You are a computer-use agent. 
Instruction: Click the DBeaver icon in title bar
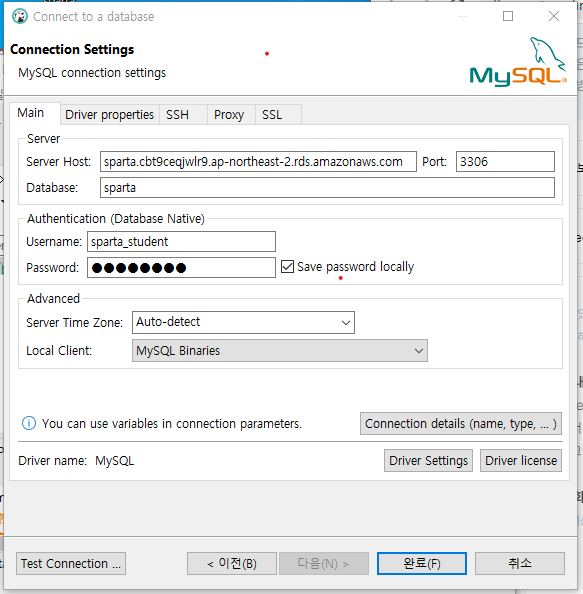pyautogui.click(x=20, y=17)
